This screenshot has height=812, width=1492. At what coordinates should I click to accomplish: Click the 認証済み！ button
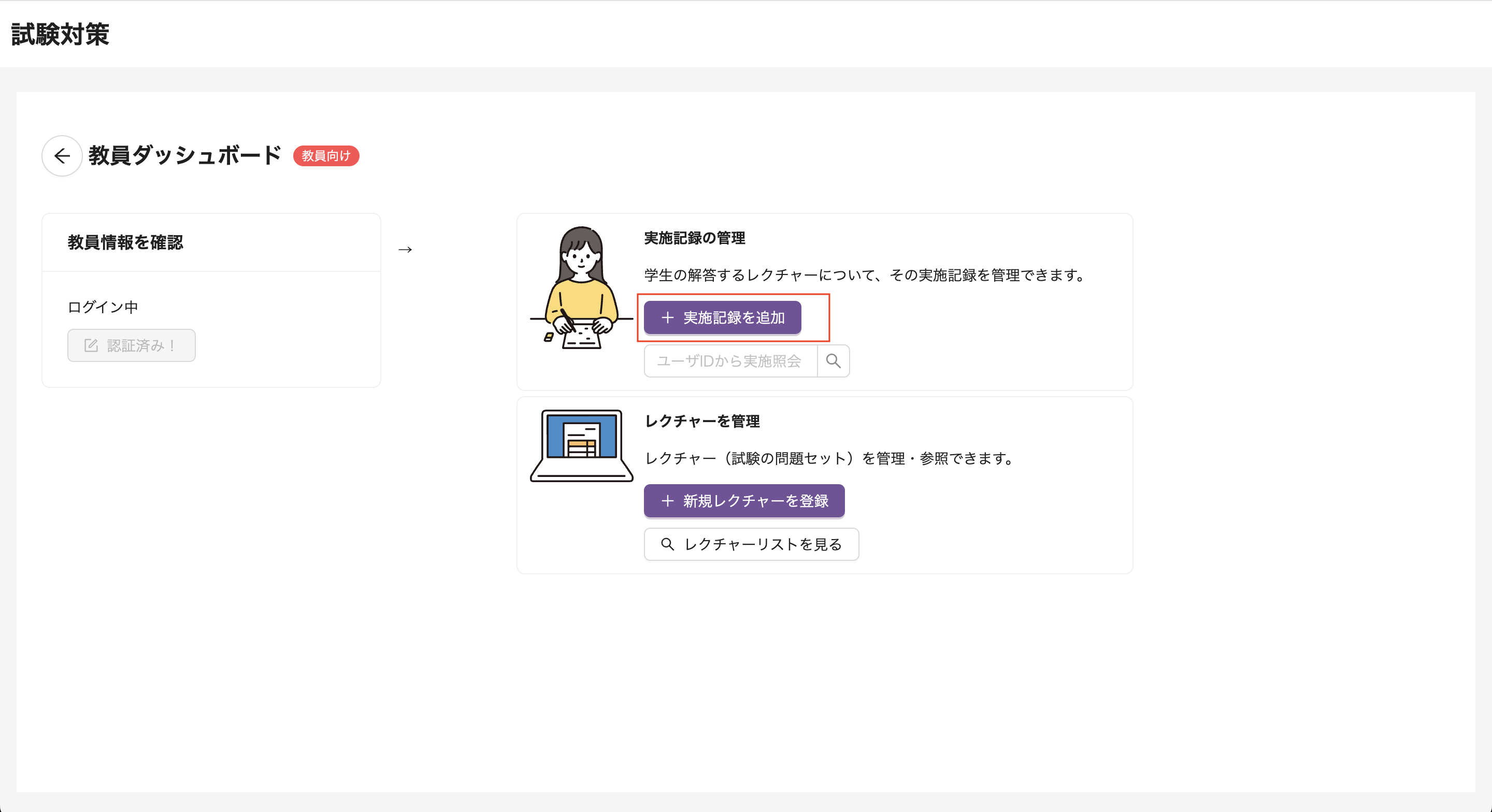tap(132, 346)
